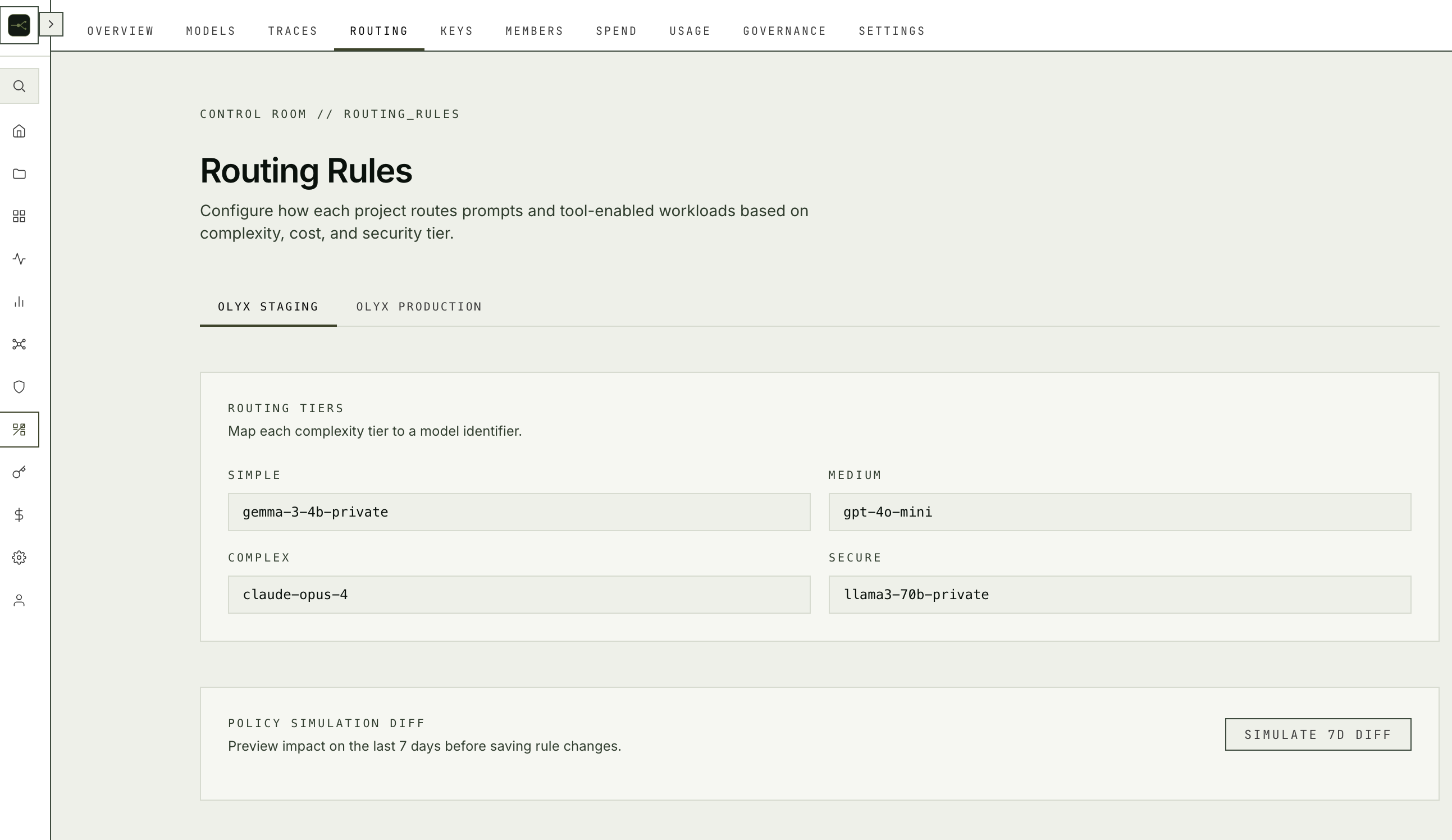
Task: Click the SECURE tier llama3-70b-private field
Action: coord(1120,595)
